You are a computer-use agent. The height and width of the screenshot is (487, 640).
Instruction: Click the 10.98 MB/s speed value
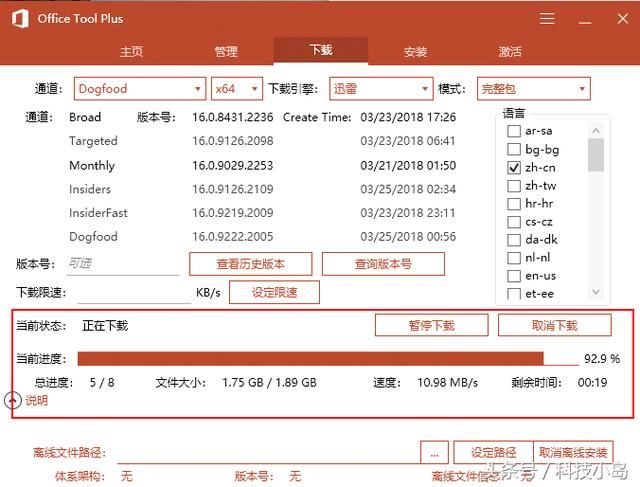(x=447, y=382)
